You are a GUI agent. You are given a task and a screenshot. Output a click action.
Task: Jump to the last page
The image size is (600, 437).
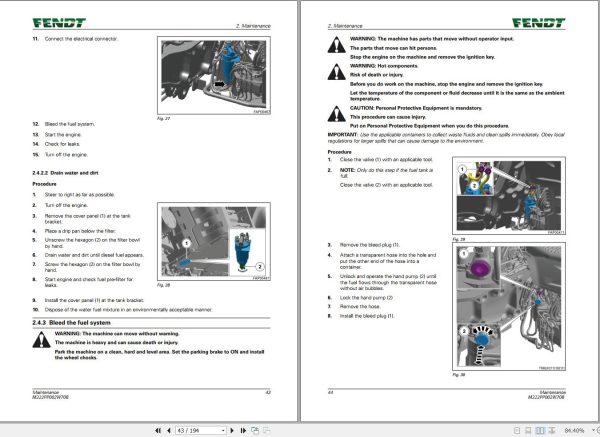click(243, 430)
